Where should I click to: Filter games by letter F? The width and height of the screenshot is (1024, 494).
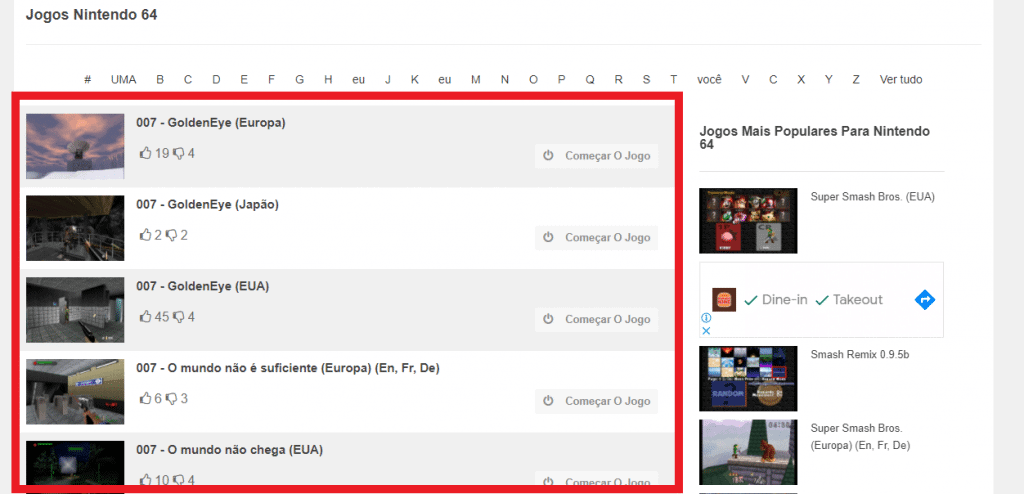[x=271, y=80]
